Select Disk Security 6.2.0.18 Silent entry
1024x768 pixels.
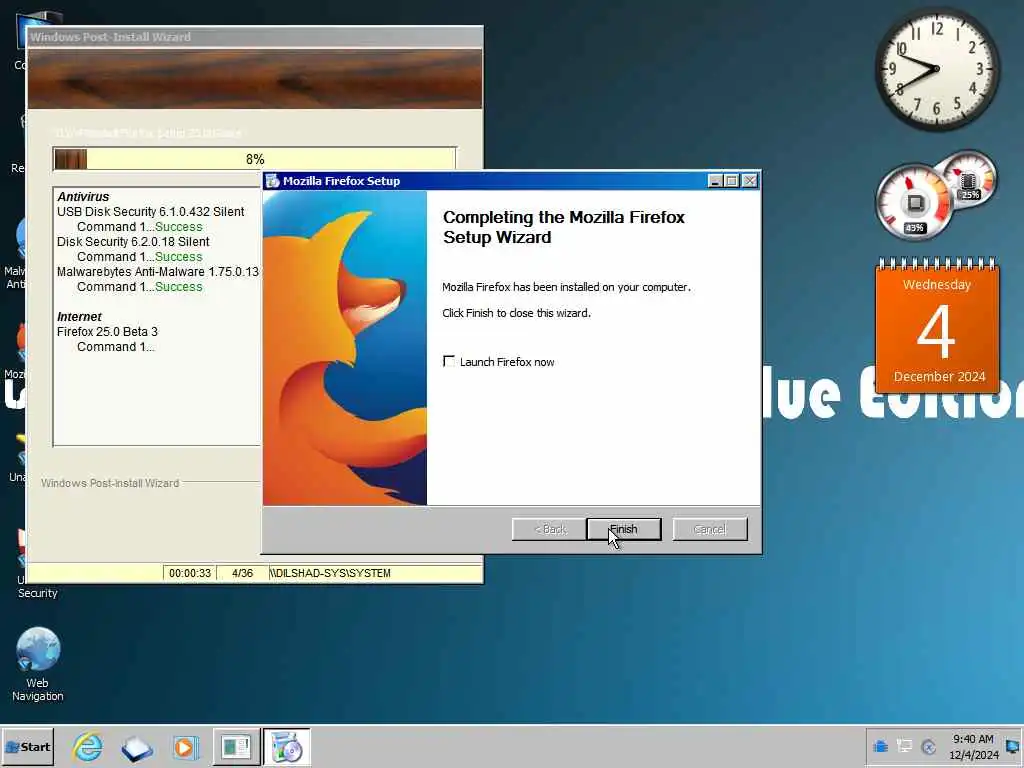pyautogui.click(x=133, y=242)
